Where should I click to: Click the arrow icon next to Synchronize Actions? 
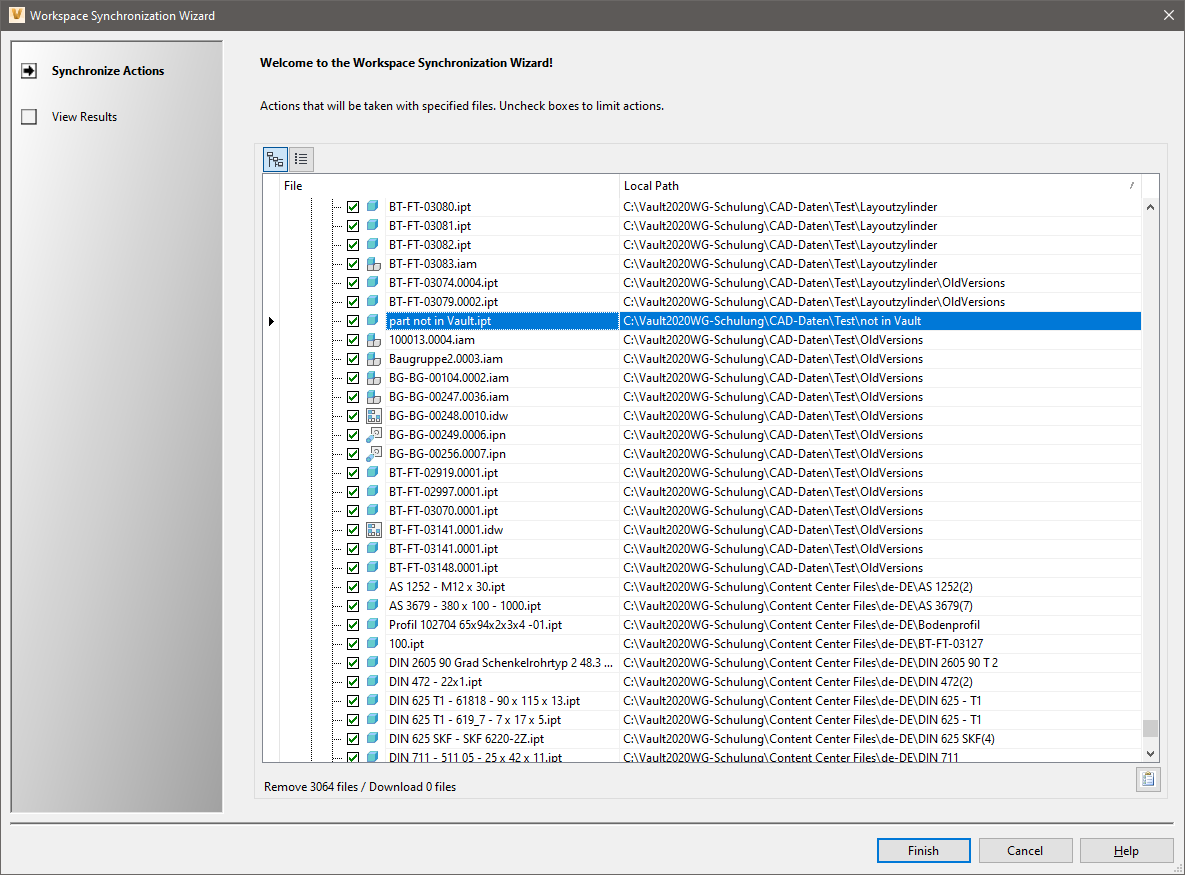click(29, 70)
